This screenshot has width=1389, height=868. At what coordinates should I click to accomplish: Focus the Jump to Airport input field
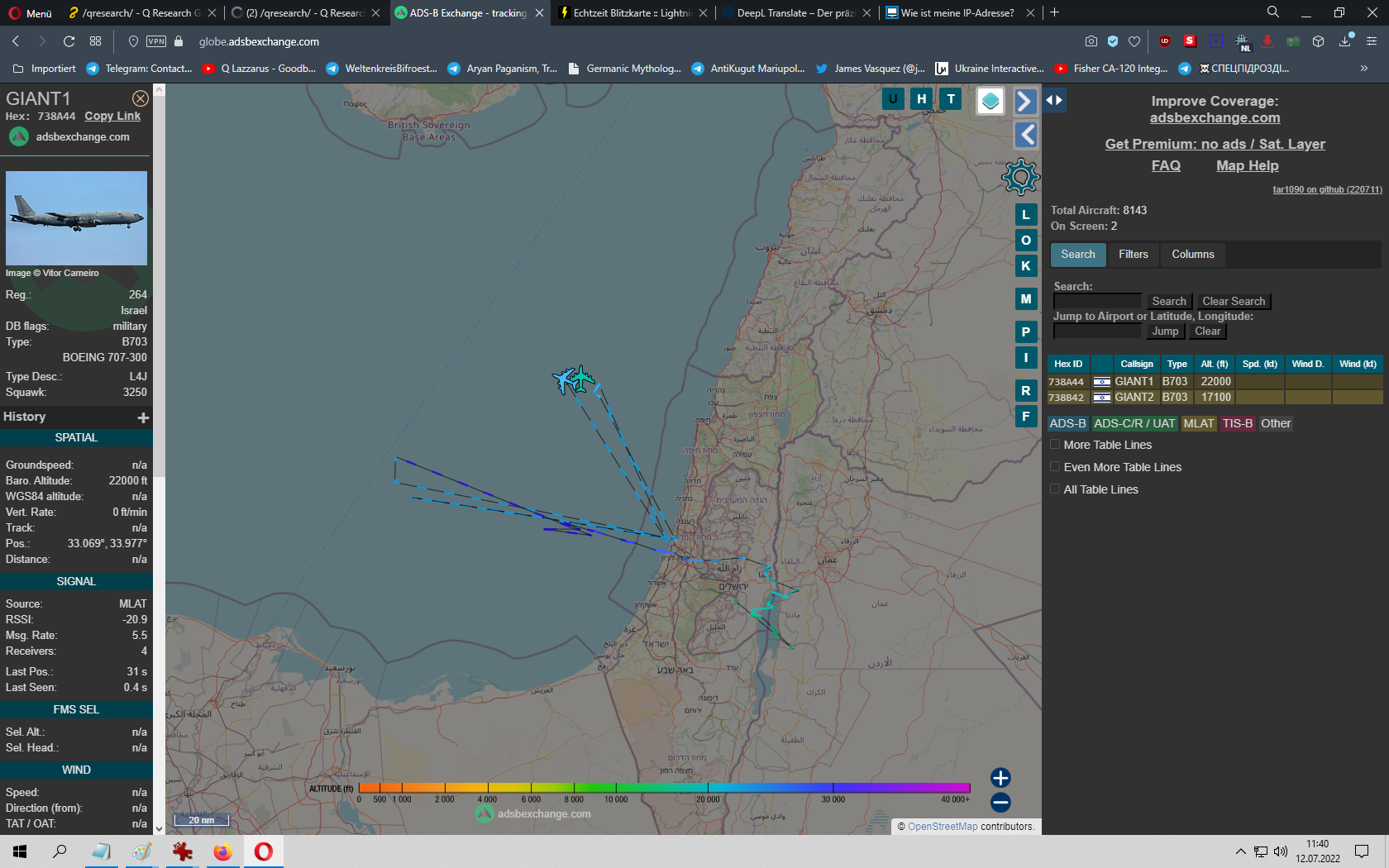point(1097,331)
